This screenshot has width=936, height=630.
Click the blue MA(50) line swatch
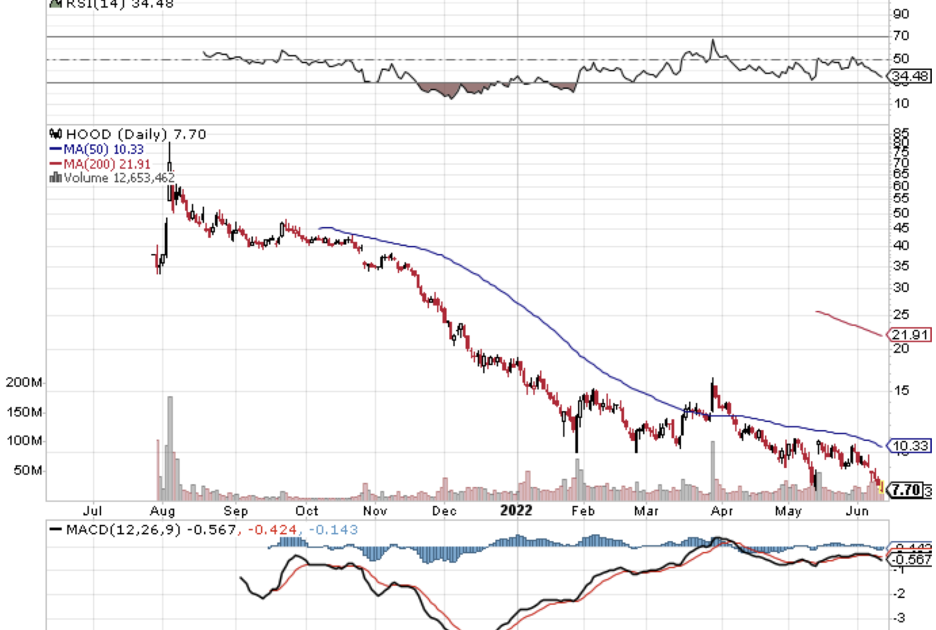[x=55, y=149]
